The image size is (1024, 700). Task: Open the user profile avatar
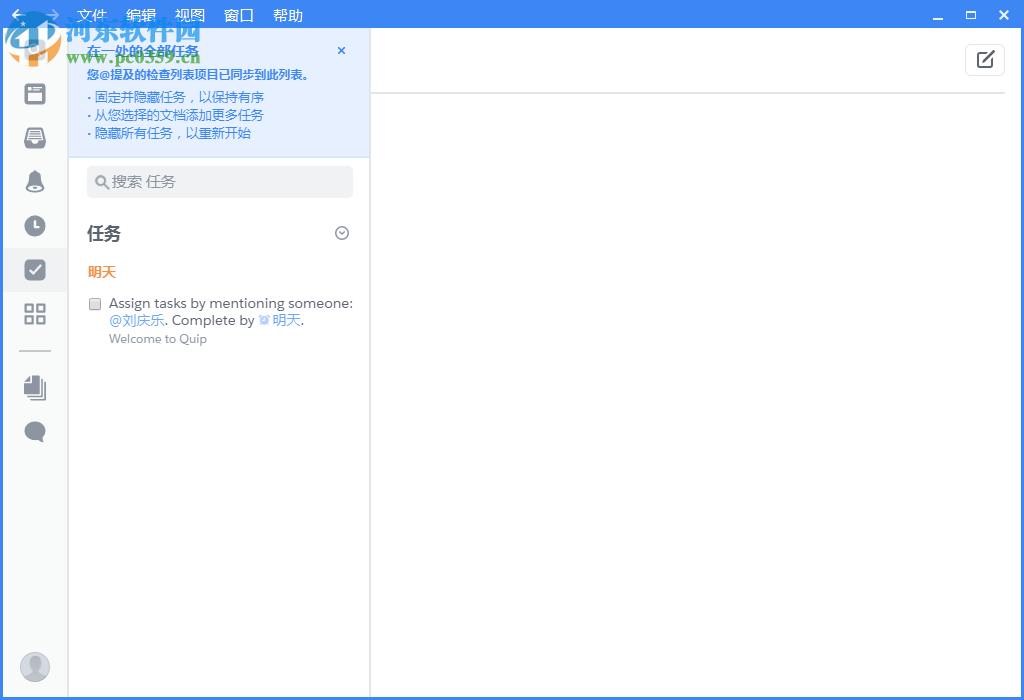click(35, 667)
